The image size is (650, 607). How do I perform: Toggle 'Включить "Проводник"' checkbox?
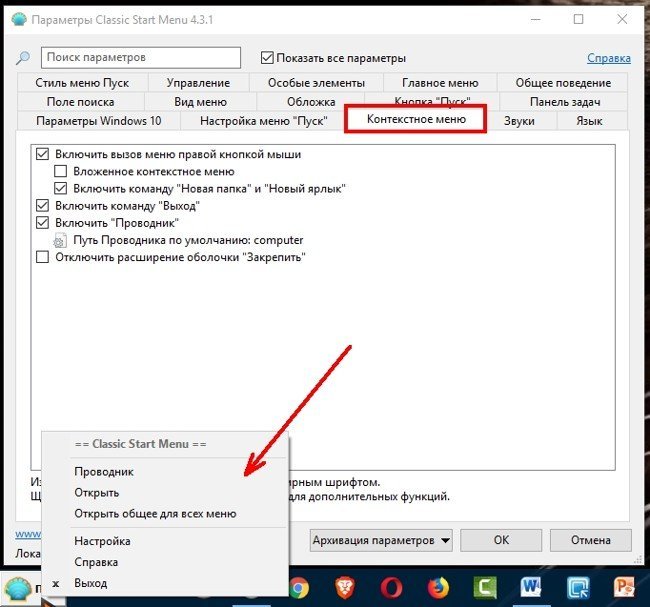point(42,223)
